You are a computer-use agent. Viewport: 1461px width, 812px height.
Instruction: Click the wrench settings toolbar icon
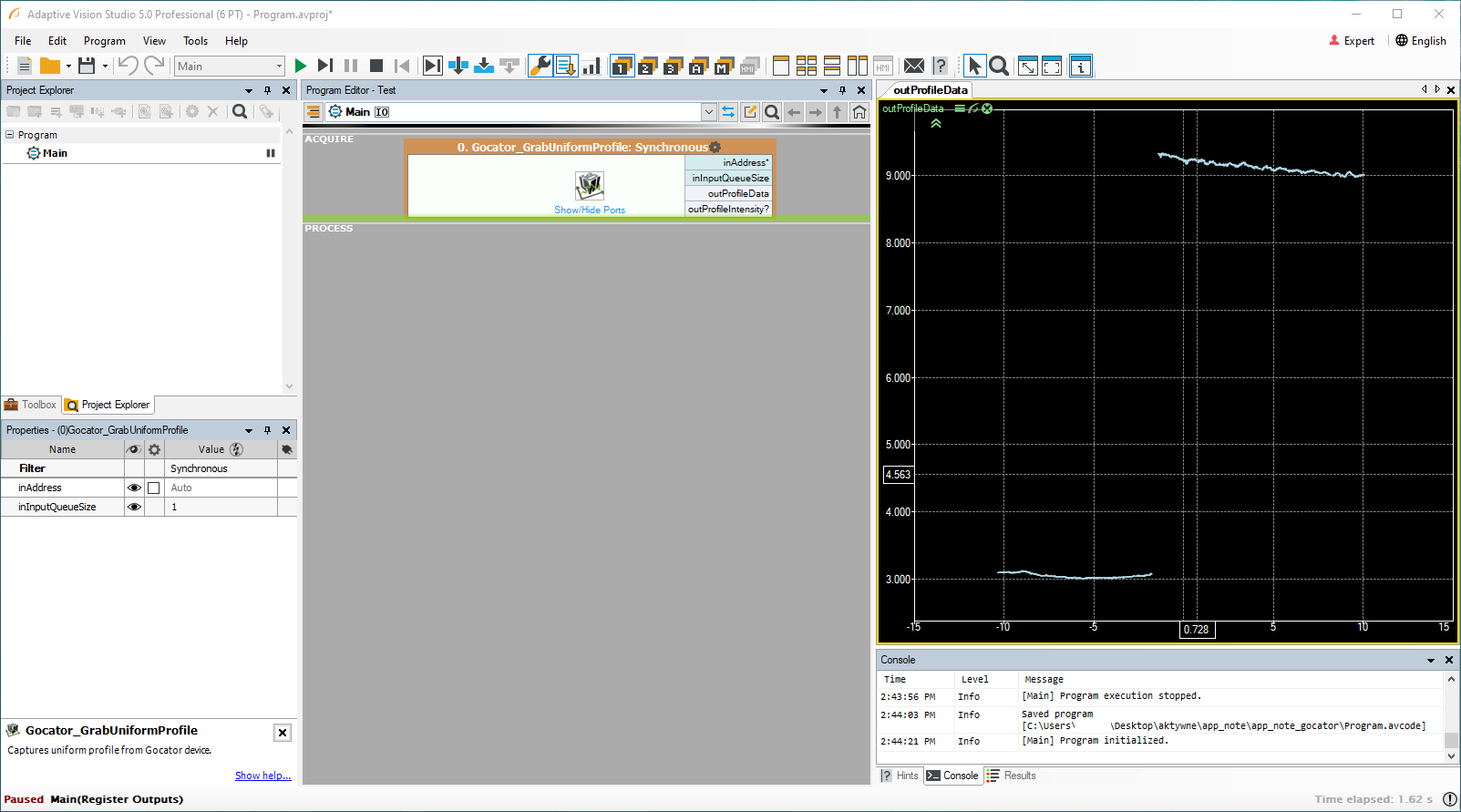pos(540,66)
